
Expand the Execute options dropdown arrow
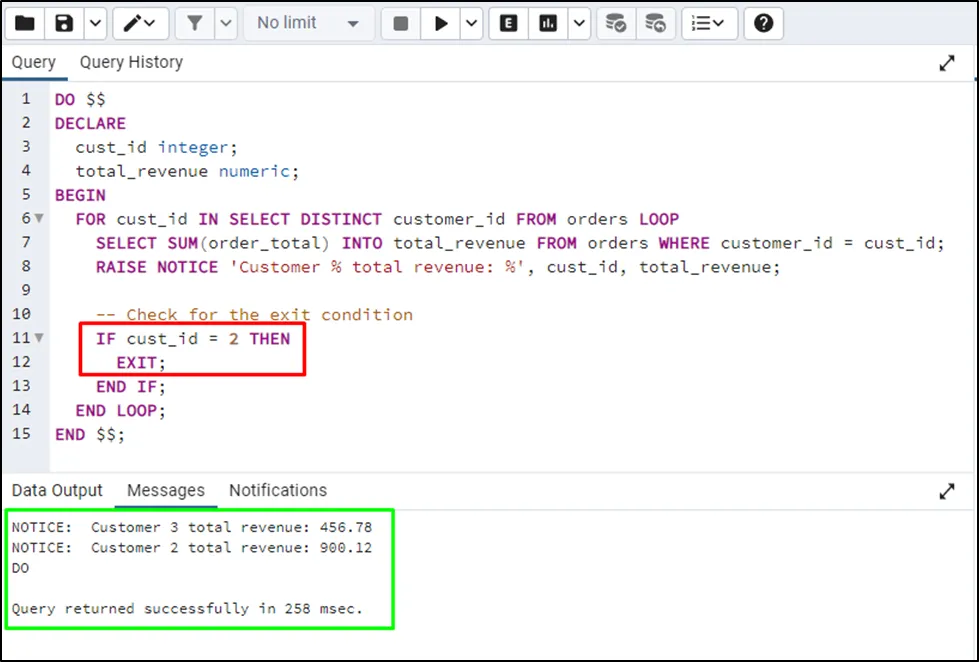point(470,23)
